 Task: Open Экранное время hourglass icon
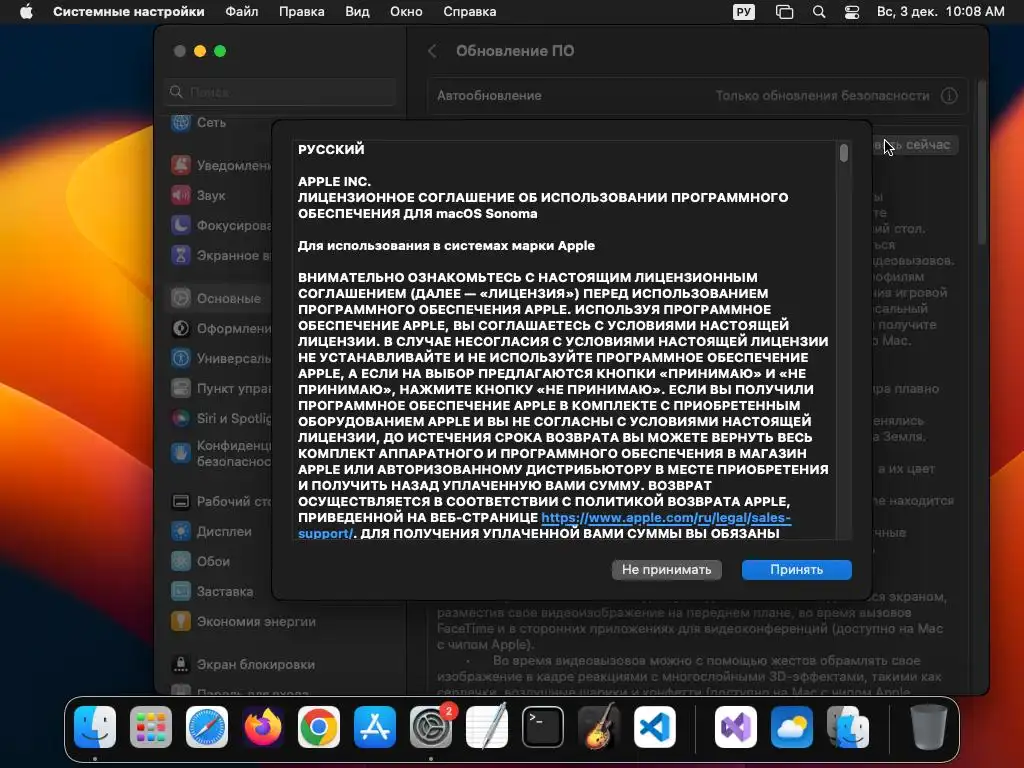[181, 255]
